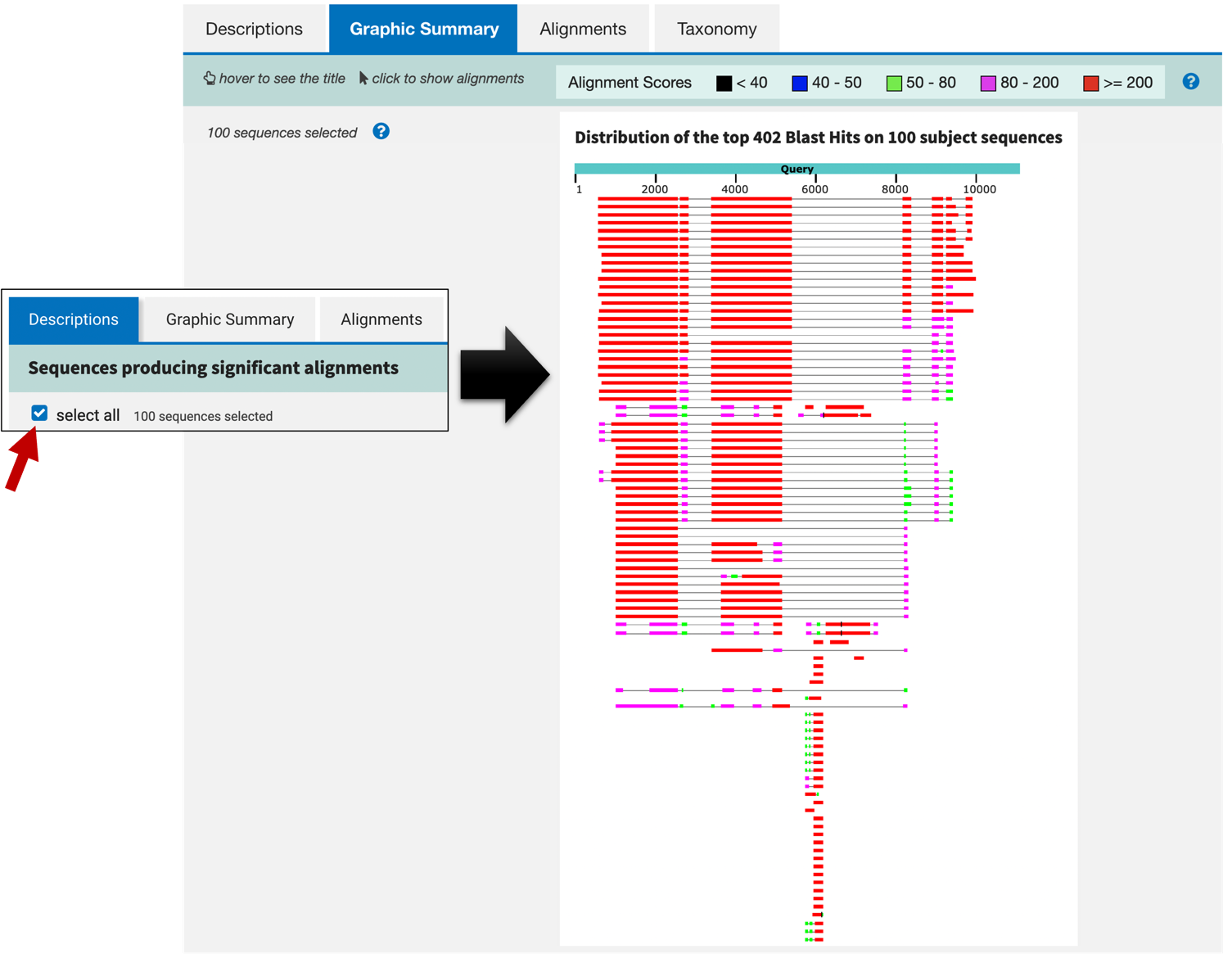The image size is (1232, 954).
Task: Click the hand hover hint icon
Action: pyautogui.click(x=210, y=78)
